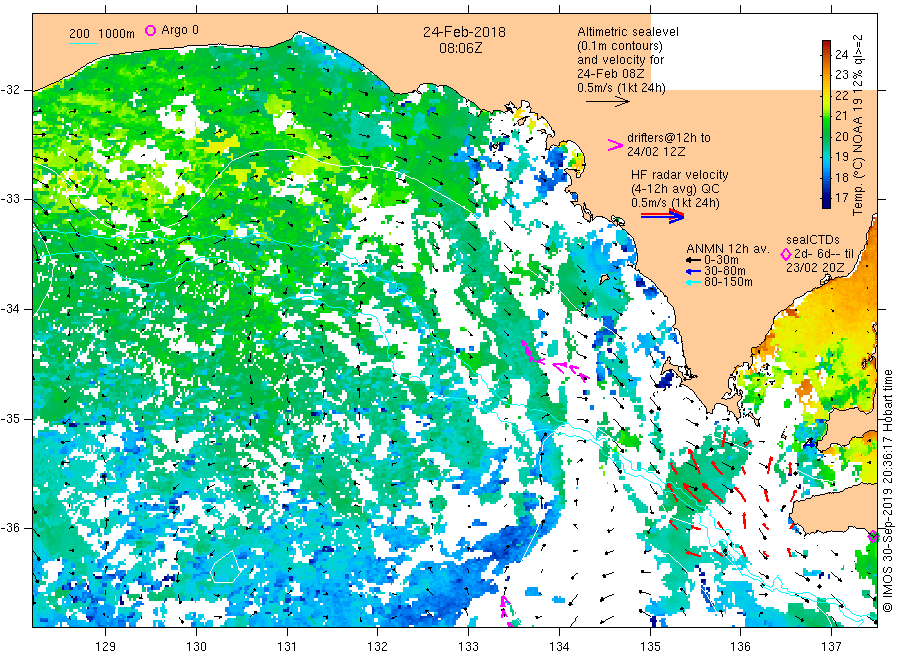
Task: Click the Altimetric sealevel legend heading
Action: [x=628, y=32]
